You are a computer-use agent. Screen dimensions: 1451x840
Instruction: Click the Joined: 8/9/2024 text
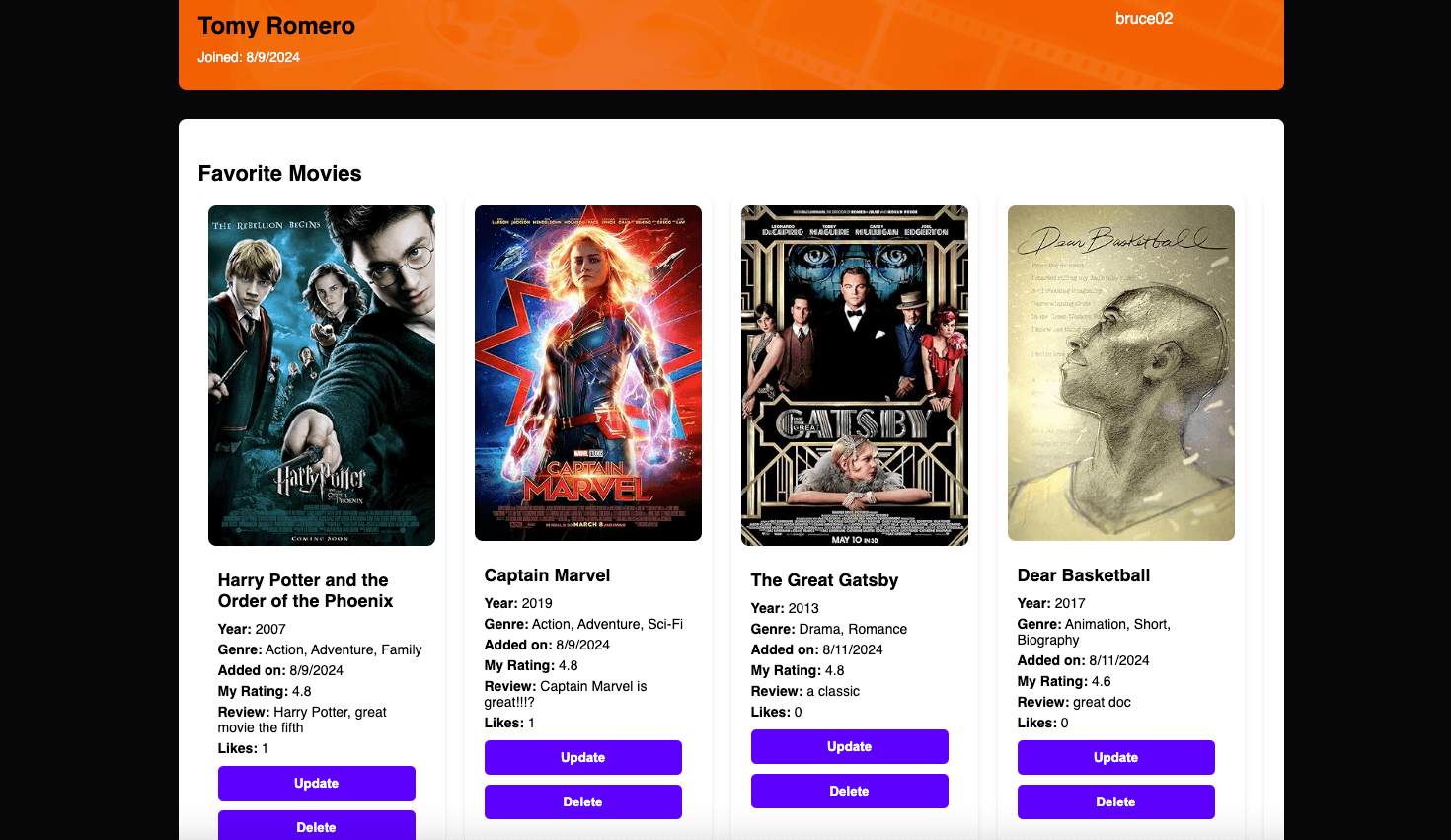tap(249, 57)
